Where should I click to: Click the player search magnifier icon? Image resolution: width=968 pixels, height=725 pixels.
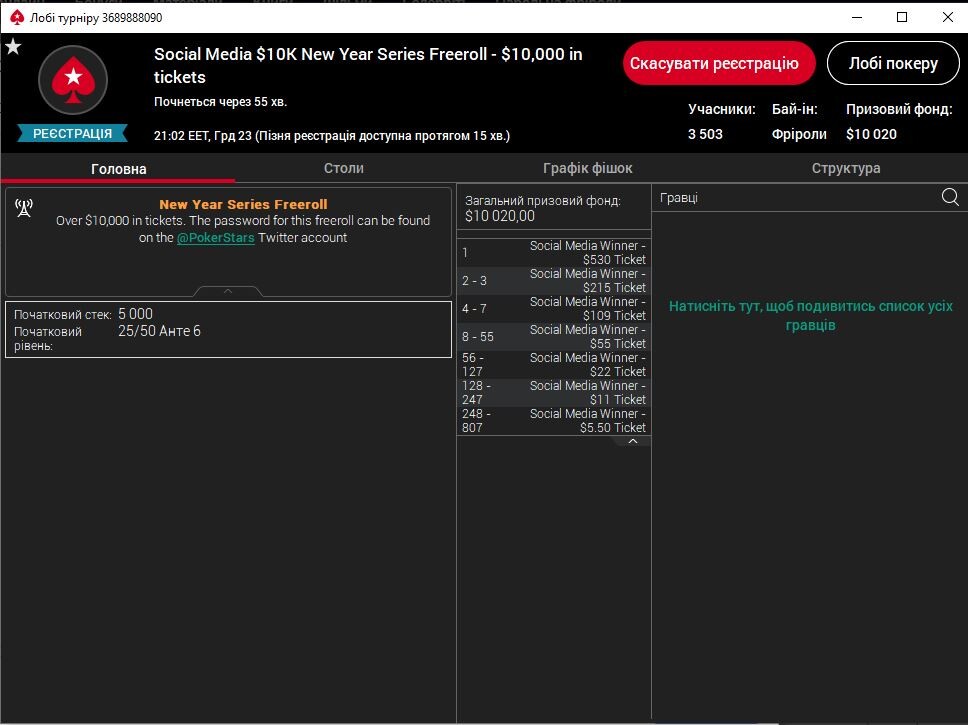pos(950,197)
